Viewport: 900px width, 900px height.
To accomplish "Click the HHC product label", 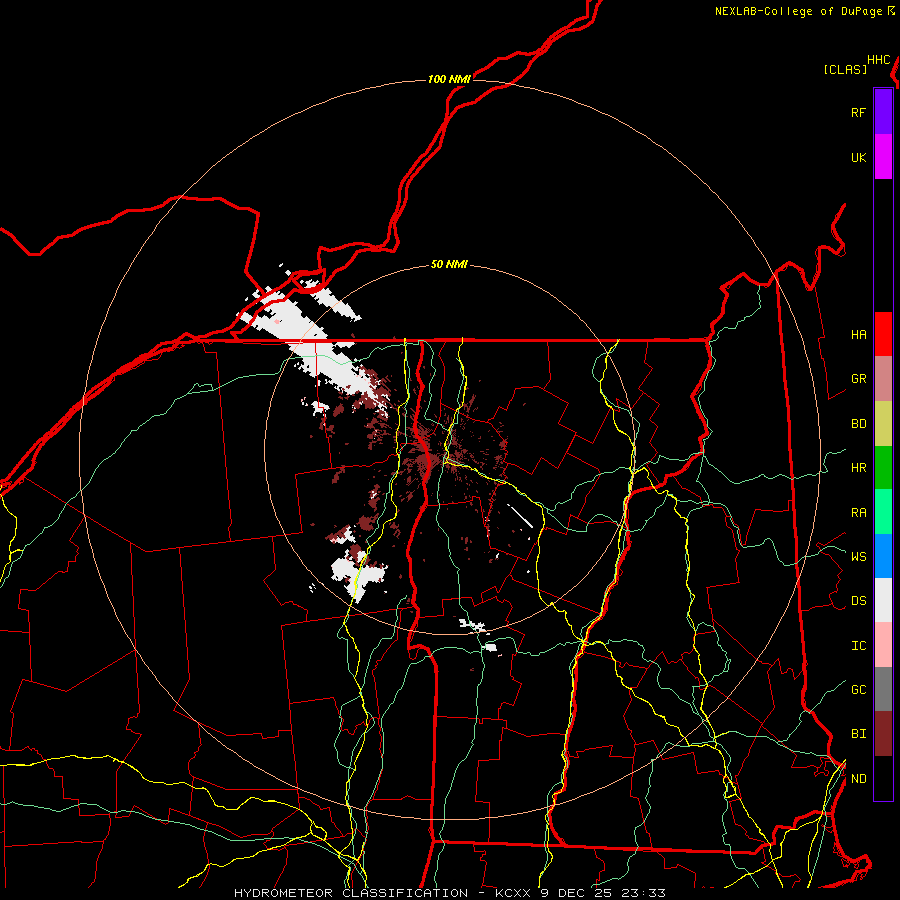I will coord(879,60).
